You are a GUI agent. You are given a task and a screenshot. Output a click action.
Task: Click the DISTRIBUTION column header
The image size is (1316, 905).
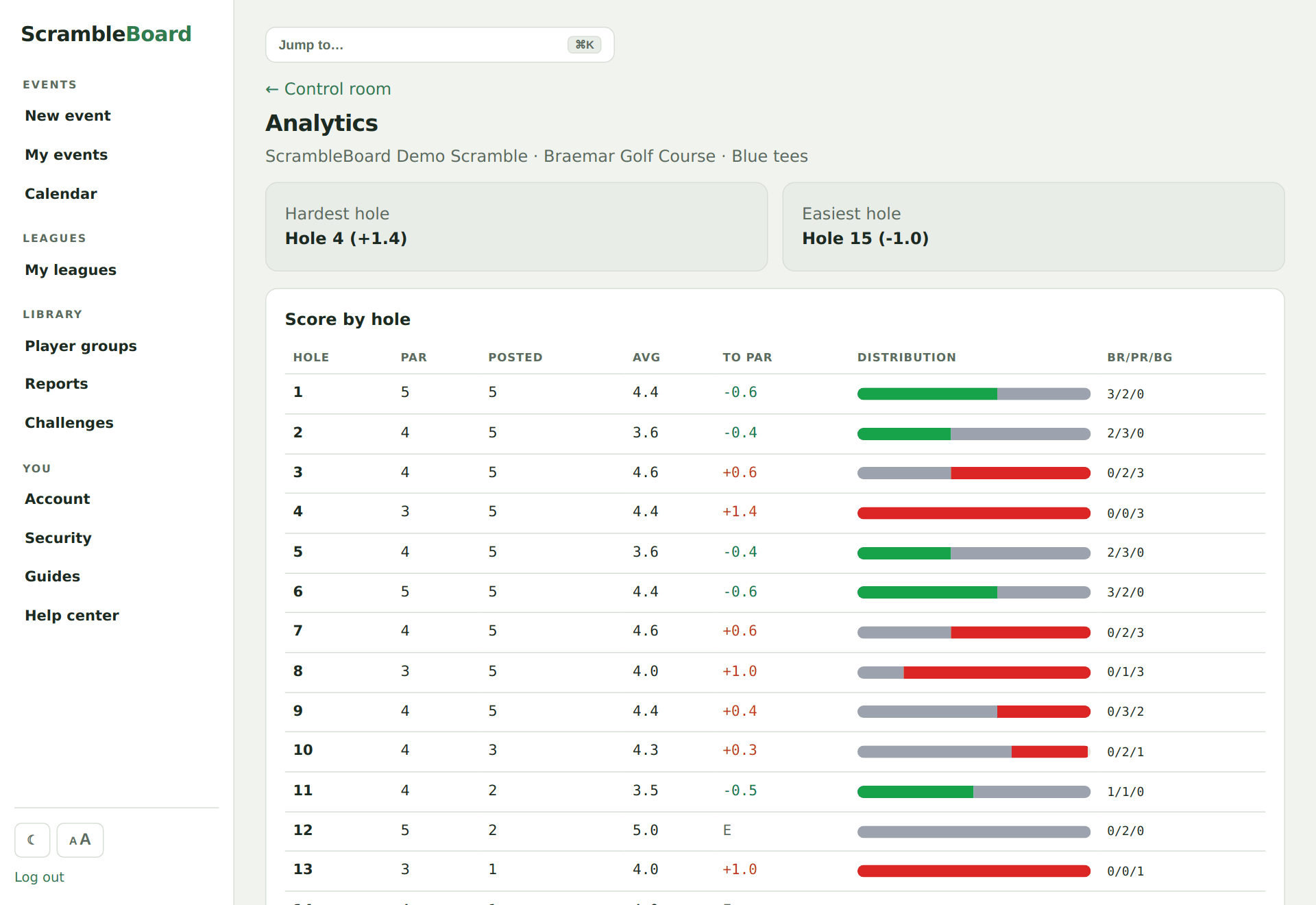click(907, 357)
